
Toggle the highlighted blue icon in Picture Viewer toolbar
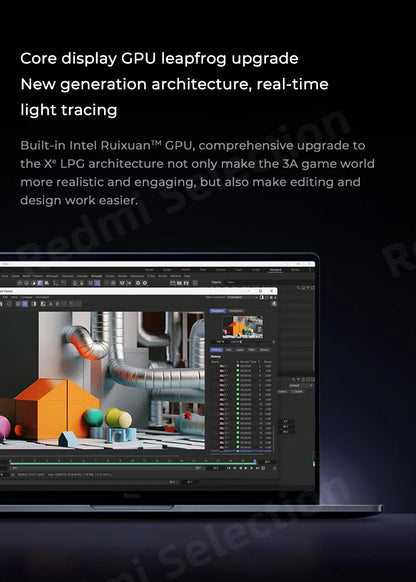[x=24, y=304]
